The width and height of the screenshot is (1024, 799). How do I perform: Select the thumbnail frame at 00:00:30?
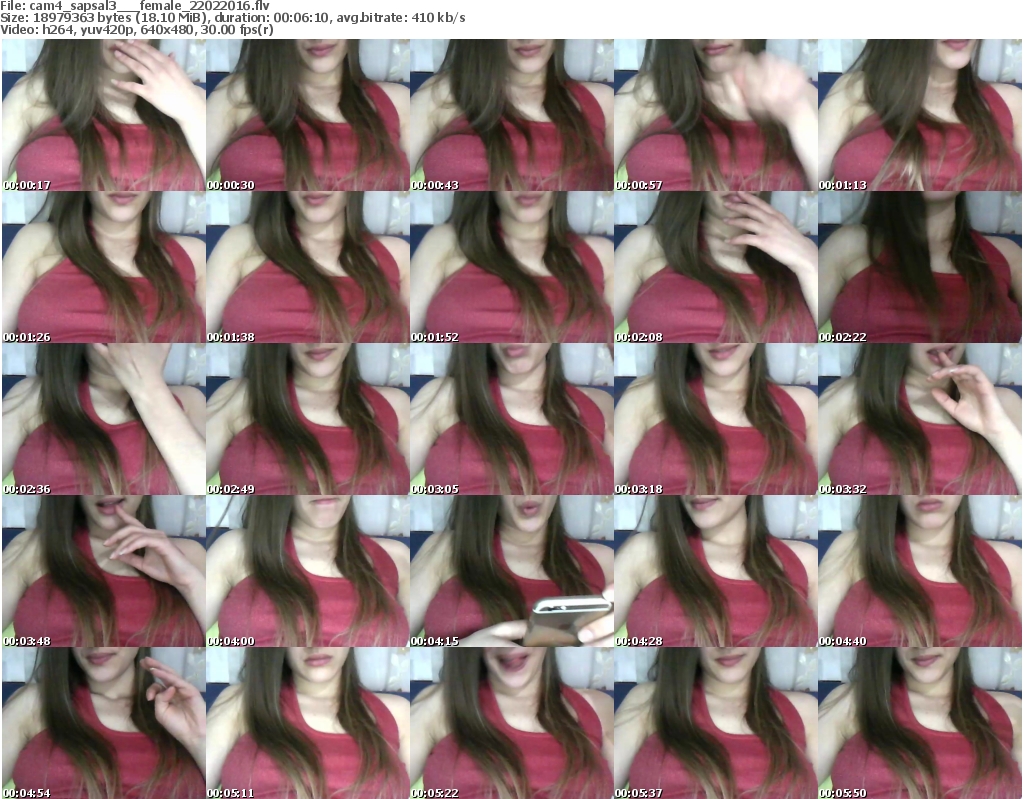pyautogui.click(x=308, y=115)
